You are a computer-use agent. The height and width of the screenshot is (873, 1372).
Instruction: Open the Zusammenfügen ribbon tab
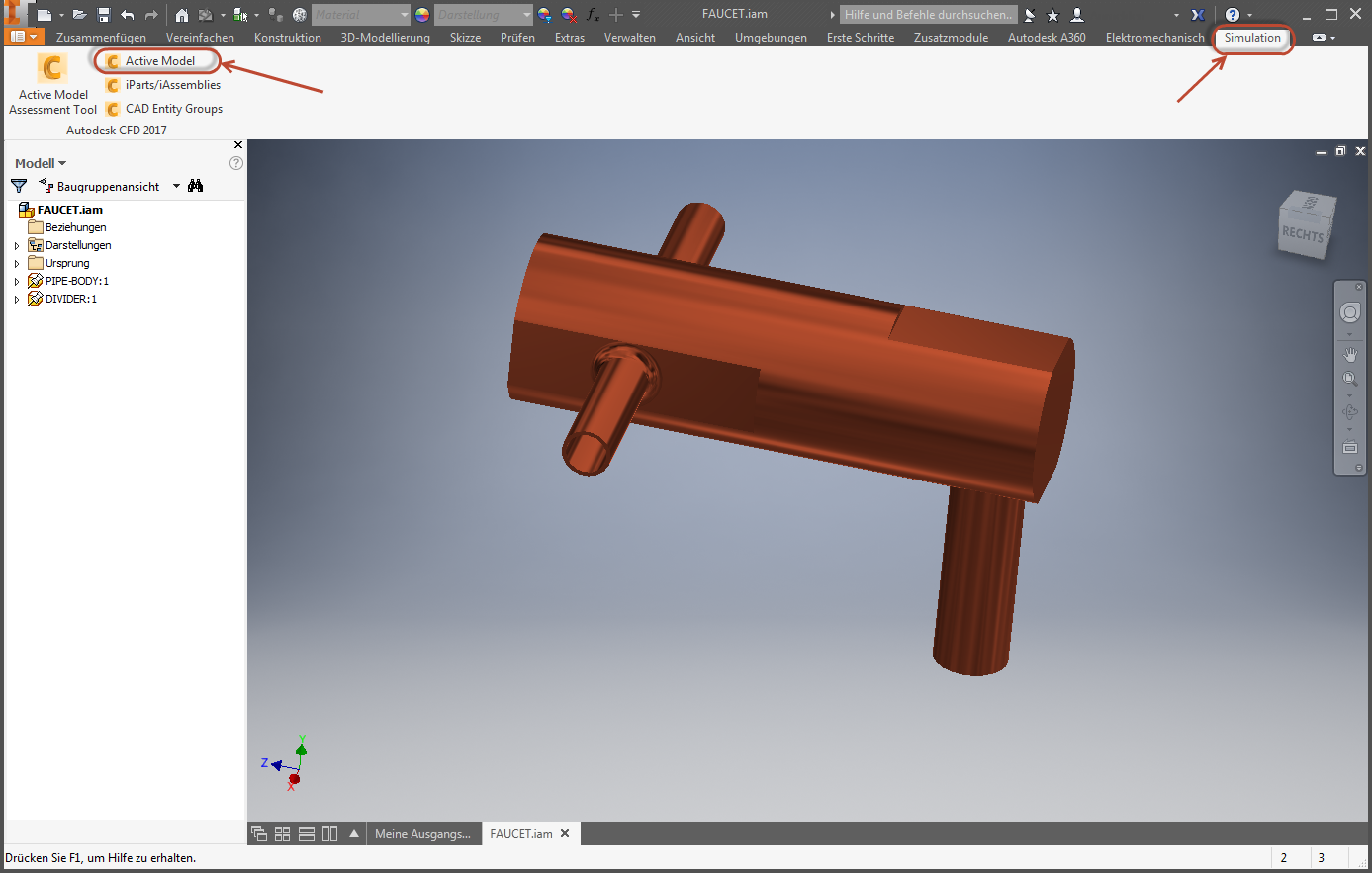pyautogui.click(x=101, y=38)
